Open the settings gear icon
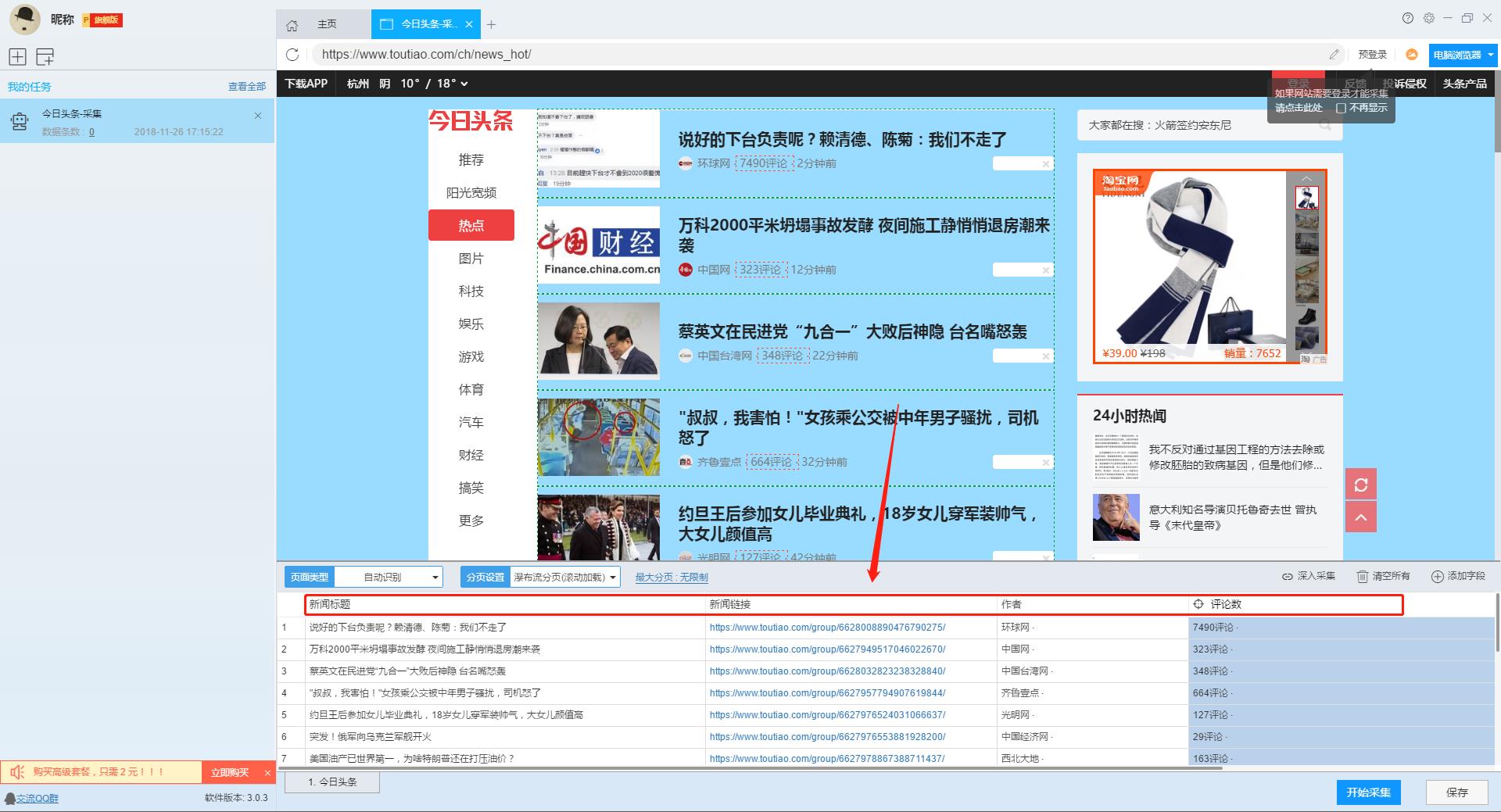Viewport: 1501px width, 812px height. tap(1429, 18)
